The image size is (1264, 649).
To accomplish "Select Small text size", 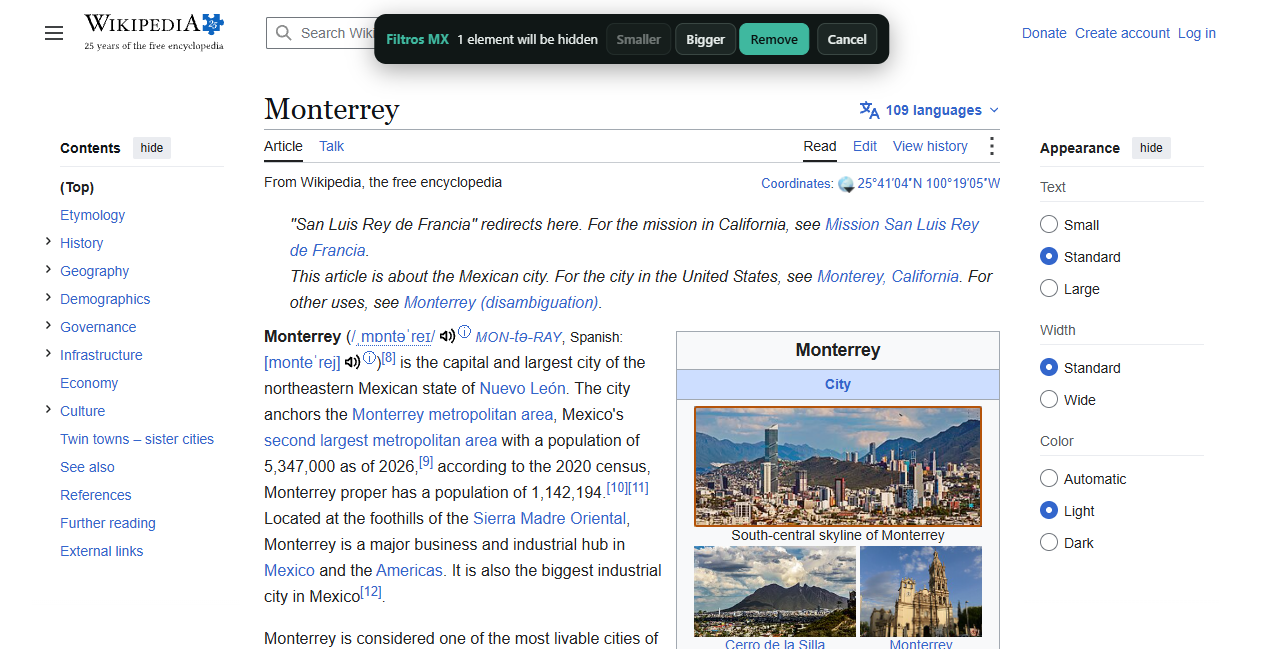I will (1049, 224).
